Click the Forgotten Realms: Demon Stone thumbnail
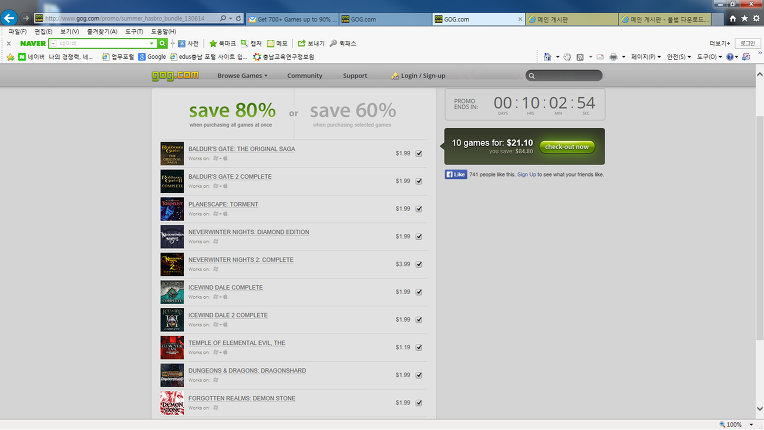764x430 pixels. coord(172,403)
